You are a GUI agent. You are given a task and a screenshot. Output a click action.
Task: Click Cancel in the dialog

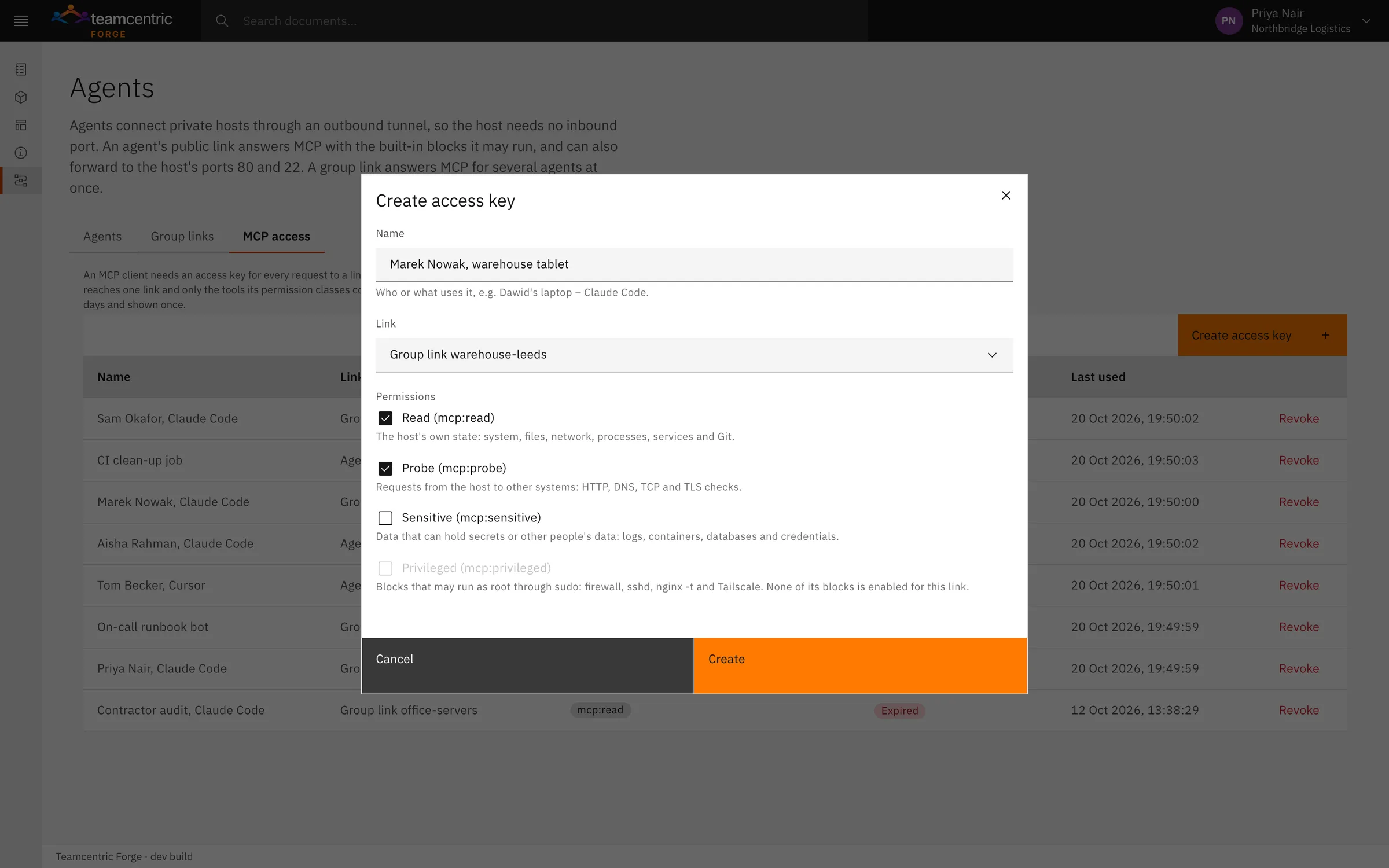527,665
